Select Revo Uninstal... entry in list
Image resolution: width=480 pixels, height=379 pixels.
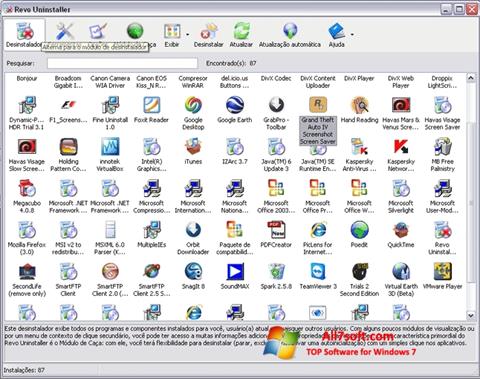[x=442, y=238]
